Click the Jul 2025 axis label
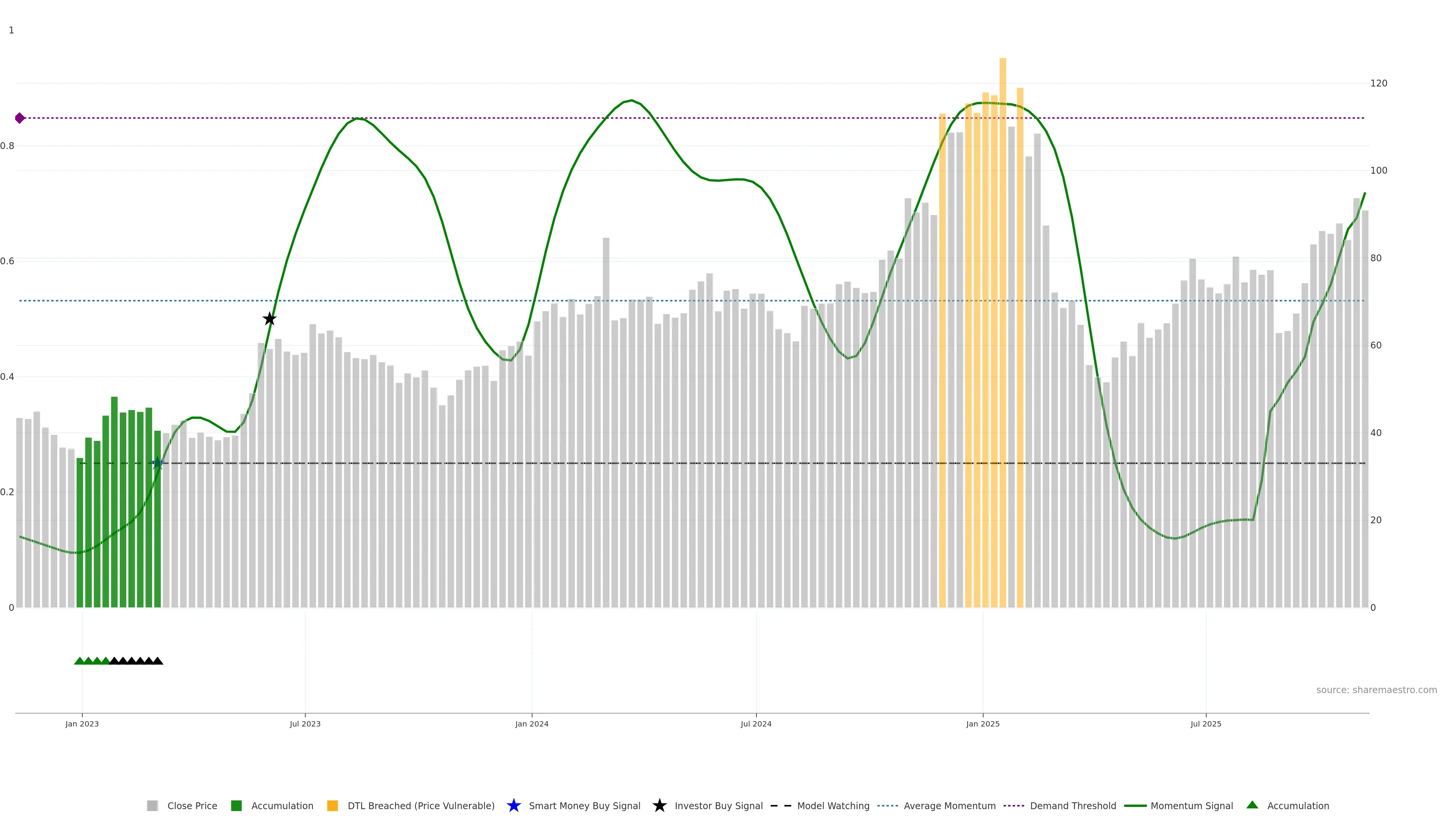The height and width of the screenshot is (819, 1456). tap(1206, 724)
